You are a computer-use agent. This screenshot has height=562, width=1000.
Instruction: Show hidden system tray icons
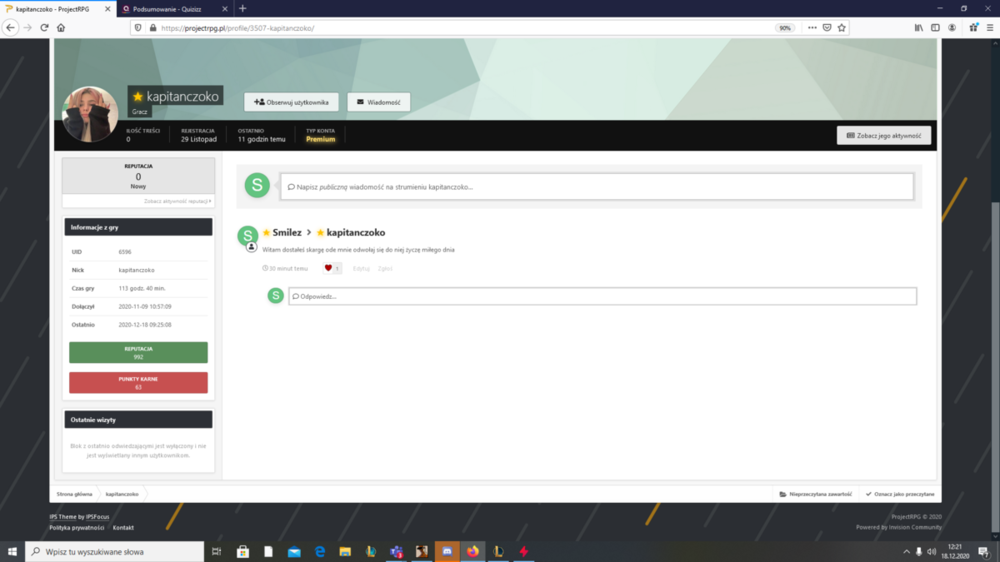[x=906, y=552]
